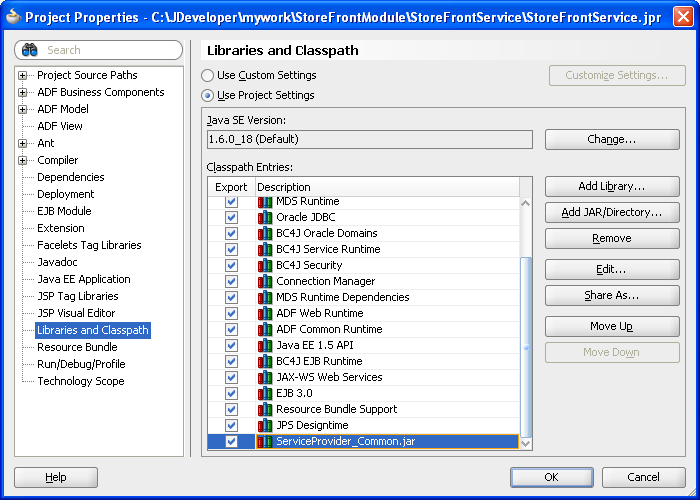Select ADF View in the tree
700x500 pixels.
(x=60, y=126)
